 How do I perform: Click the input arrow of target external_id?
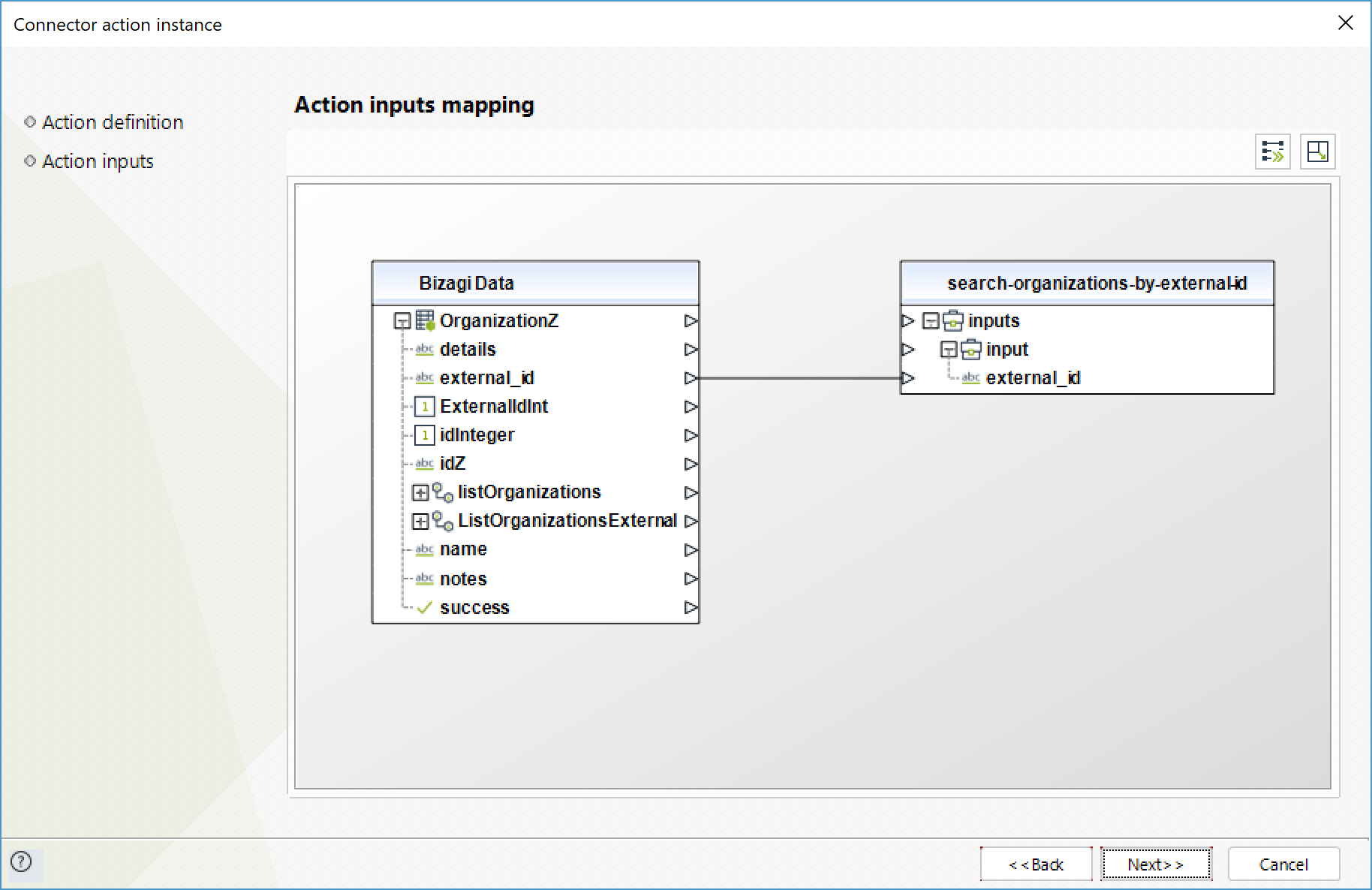[908, 378]
